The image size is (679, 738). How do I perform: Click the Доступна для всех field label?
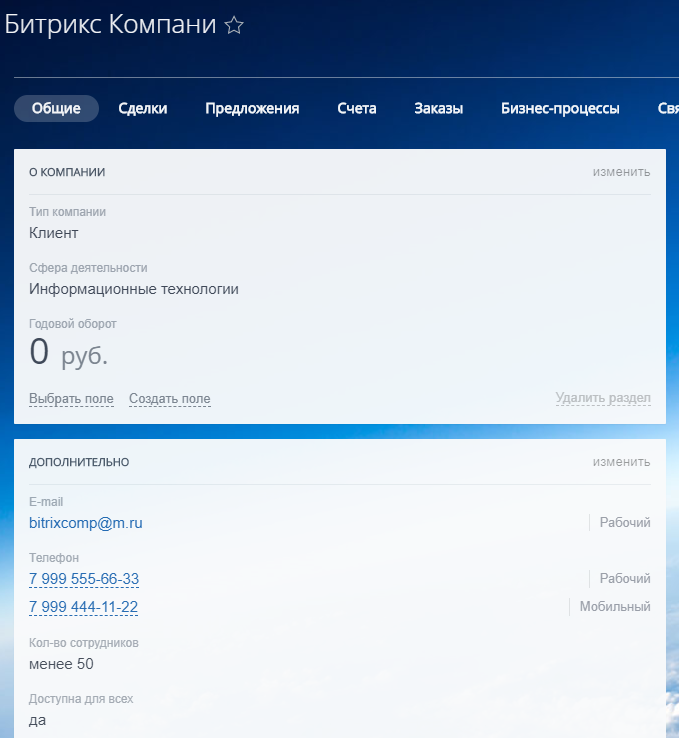pos(81,699)
